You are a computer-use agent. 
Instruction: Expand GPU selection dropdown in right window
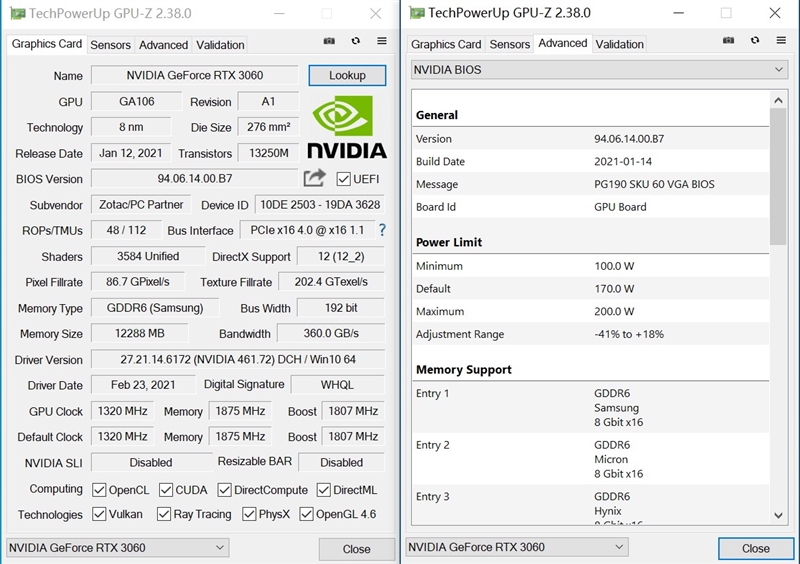click(516, 547)
